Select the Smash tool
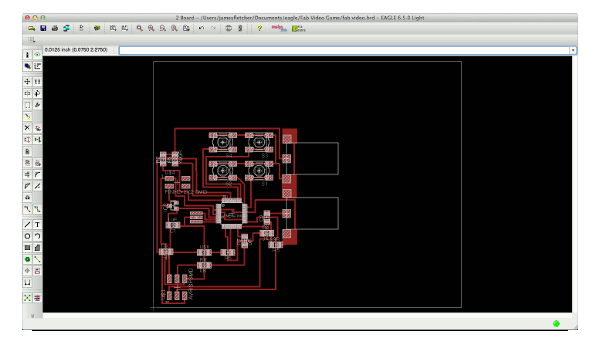 (27, 174)
